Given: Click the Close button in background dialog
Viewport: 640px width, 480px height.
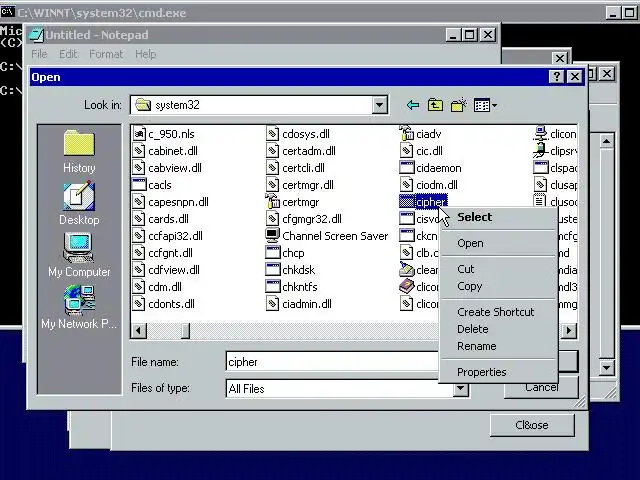Looking at the screenshot, I should pyautogui.click(x=532, y=425).
